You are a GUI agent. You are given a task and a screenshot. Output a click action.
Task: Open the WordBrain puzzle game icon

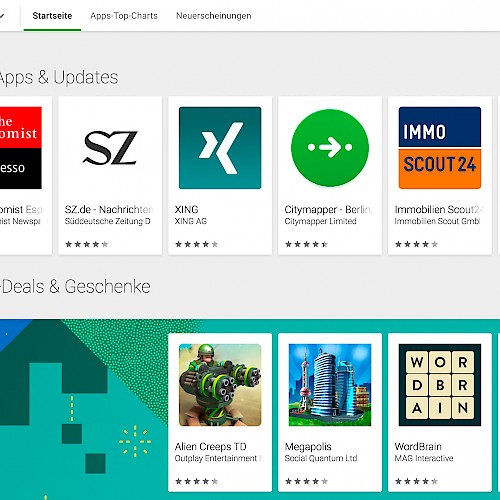(440, 385)
